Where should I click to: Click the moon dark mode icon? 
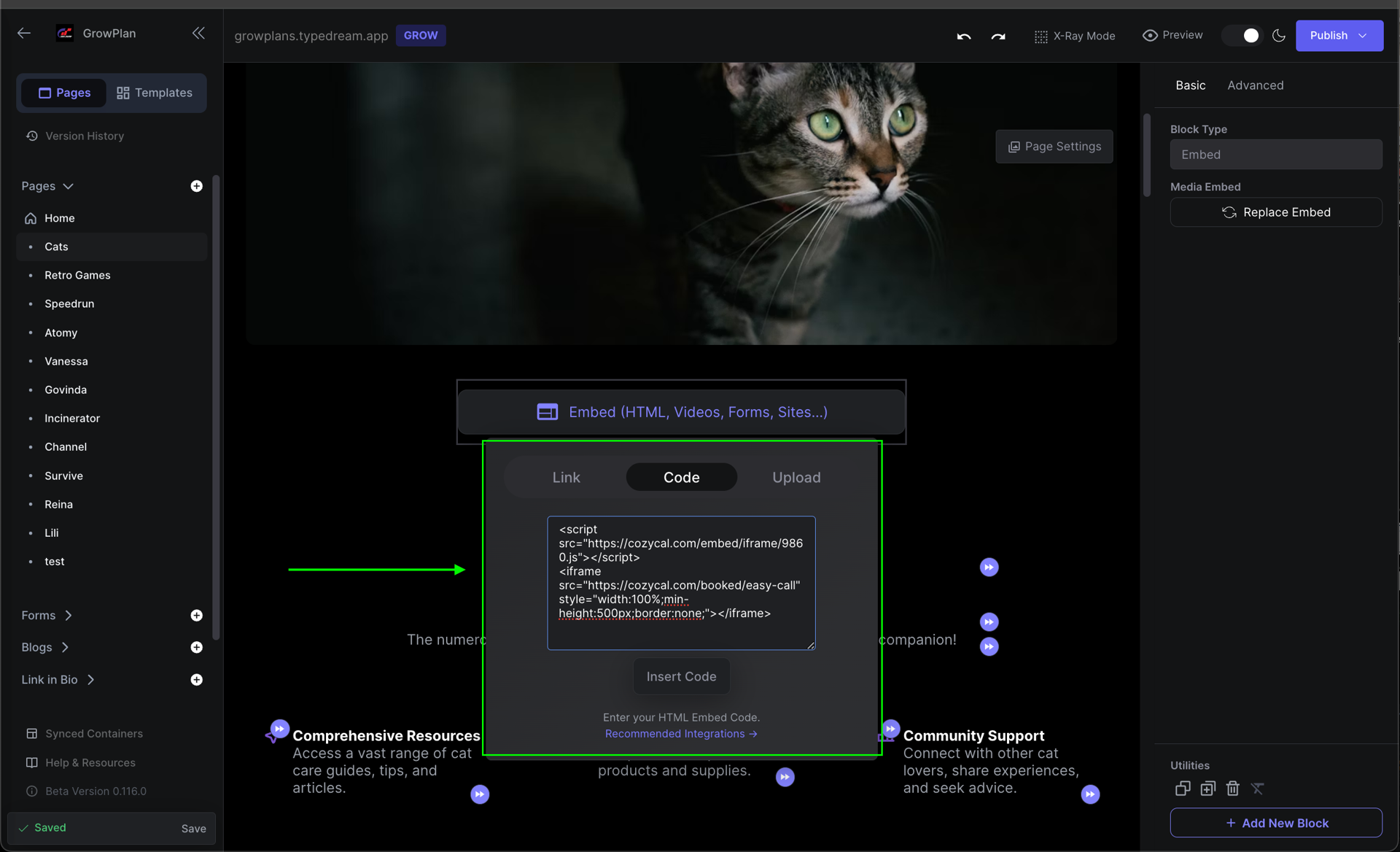[1279, 35]
